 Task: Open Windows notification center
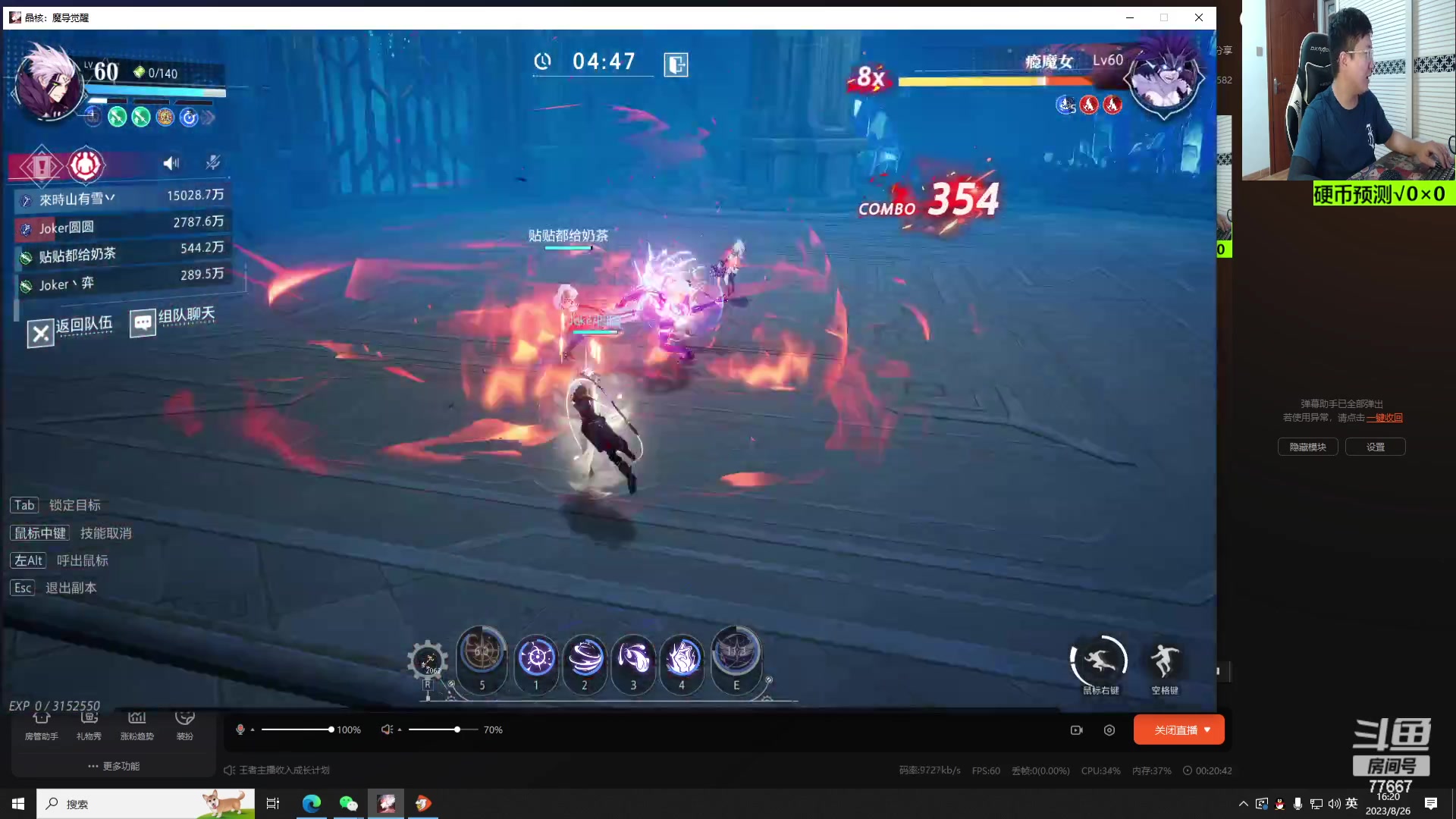pos(1431,804)
